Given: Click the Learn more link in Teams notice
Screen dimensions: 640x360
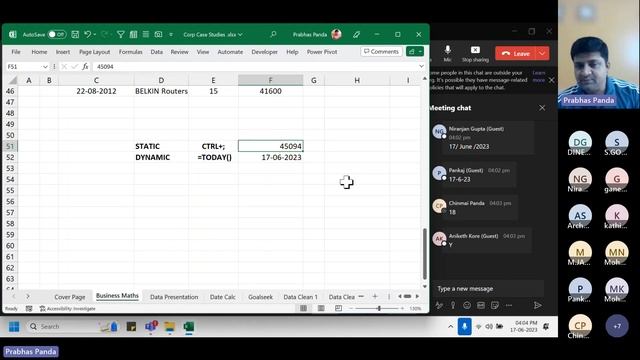Looking at the screenshot, I should [x=539, y=76].
